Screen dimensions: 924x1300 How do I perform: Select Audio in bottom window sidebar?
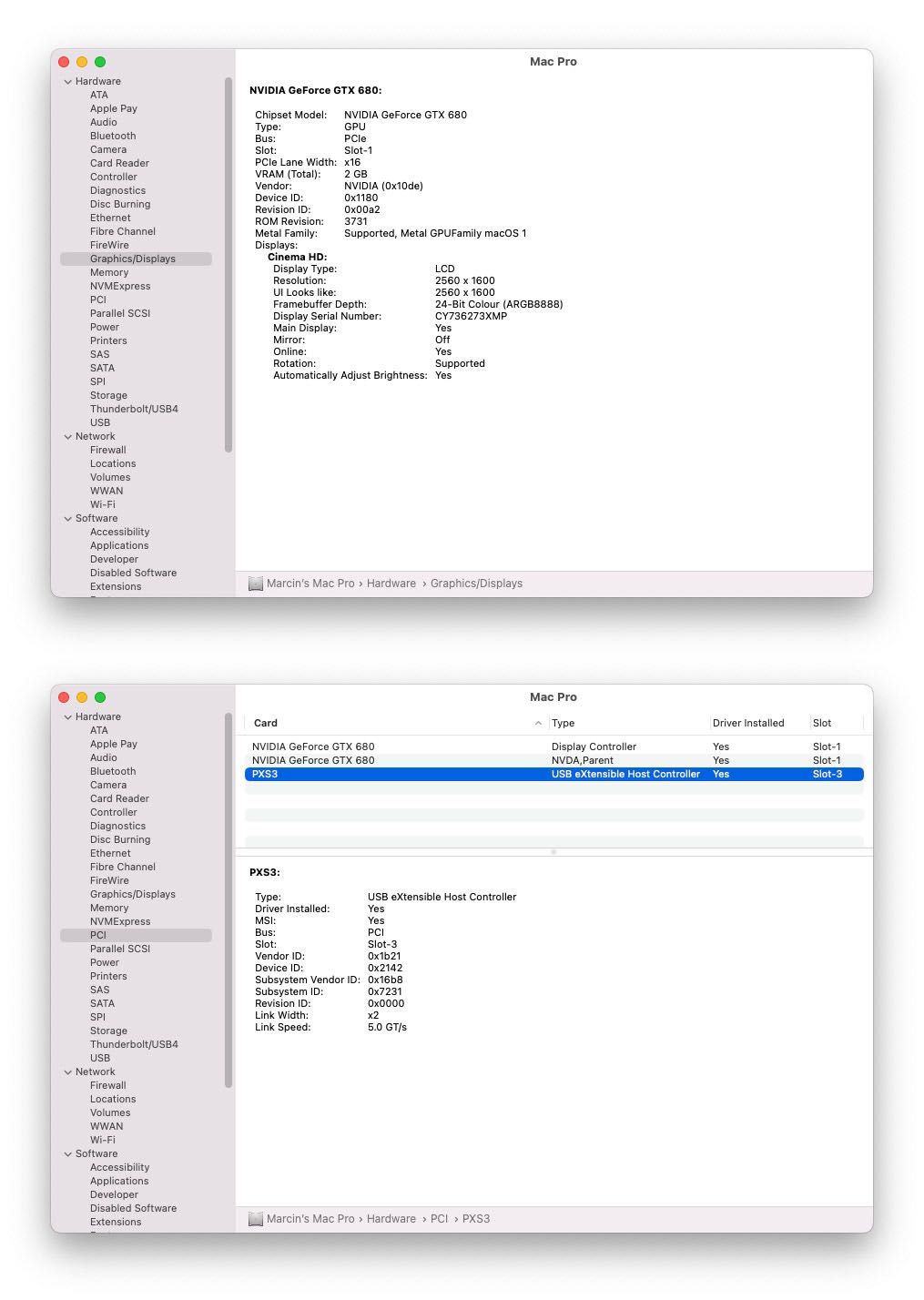pyautogui.click(x=104, y=757)
